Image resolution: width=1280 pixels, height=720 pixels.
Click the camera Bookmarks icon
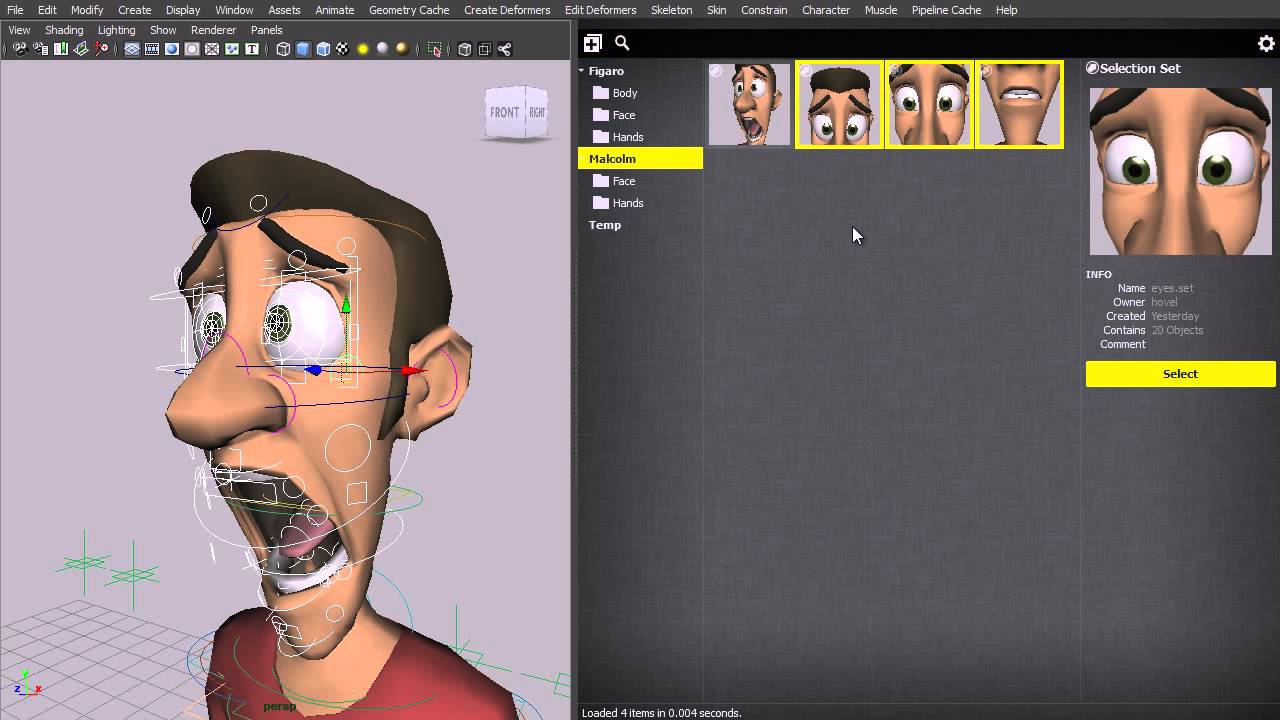[62, 48]
